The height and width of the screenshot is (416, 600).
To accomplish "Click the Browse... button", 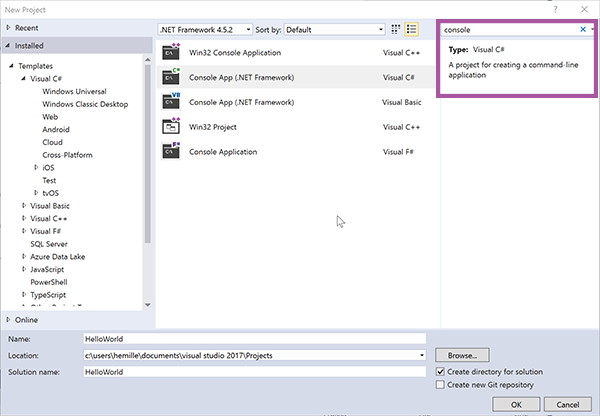I will click(x=462, y=355).
